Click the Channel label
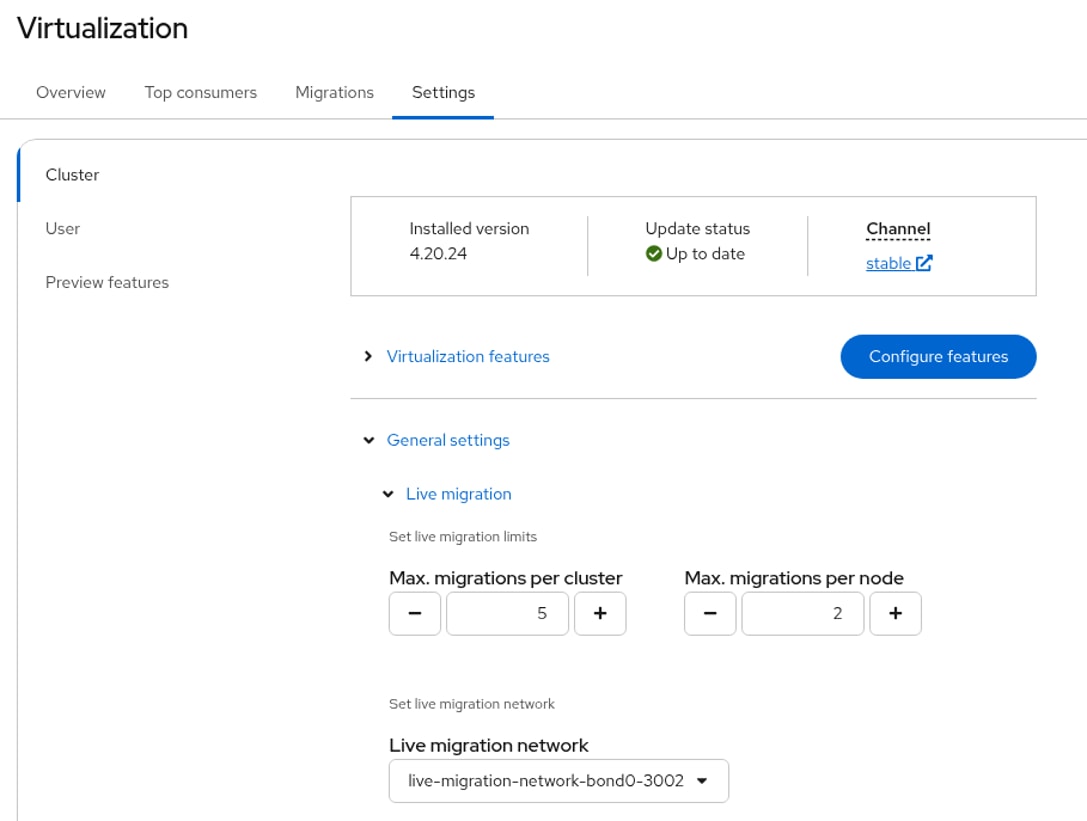Viewport: 1087px width, 821px height. point(898,228)
